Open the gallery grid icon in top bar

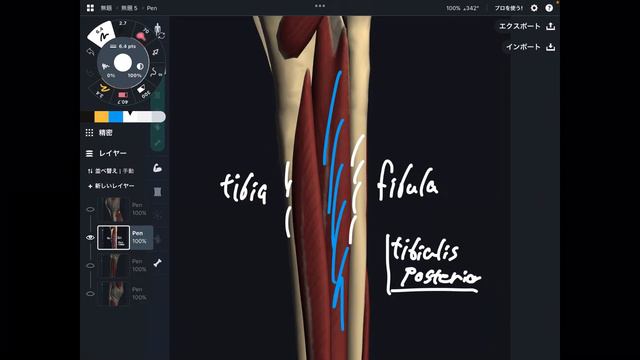point(90,8)
